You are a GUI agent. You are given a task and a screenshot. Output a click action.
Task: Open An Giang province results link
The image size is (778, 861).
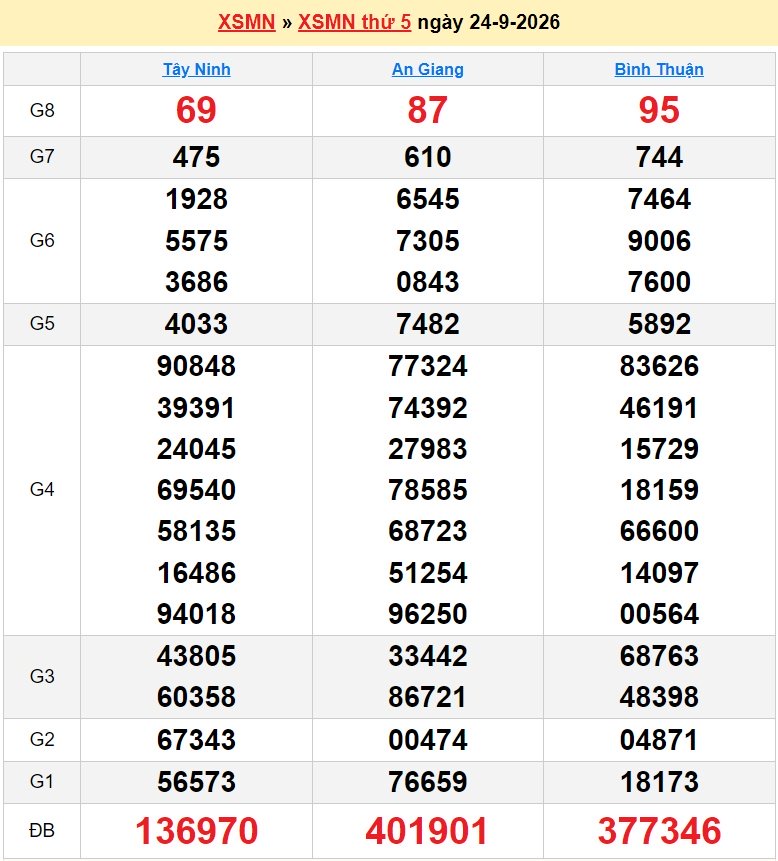pos(428,69)
